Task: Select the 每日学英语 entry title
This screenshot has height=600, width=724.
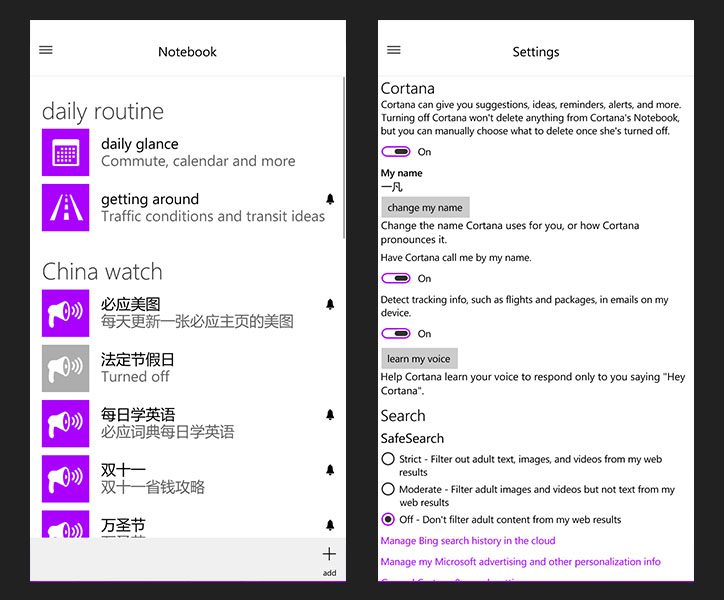Action: pyautogui.click(x=138, y=415)
